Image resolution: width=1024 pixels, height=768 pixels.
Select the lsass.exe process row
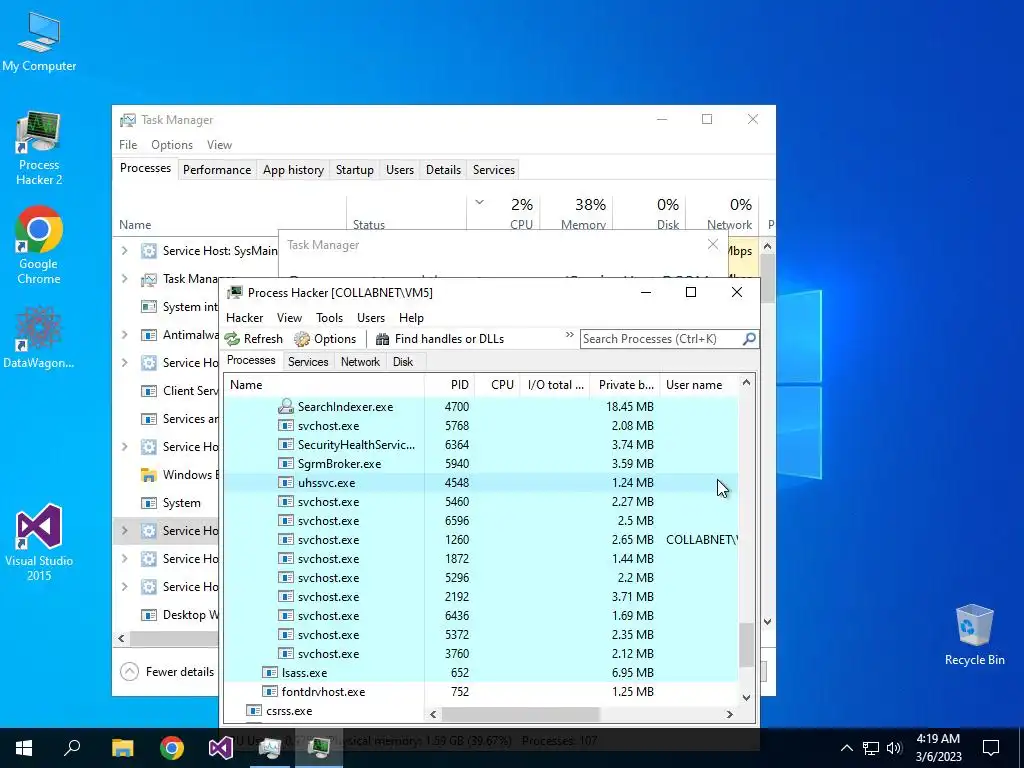tap(481, 673)
